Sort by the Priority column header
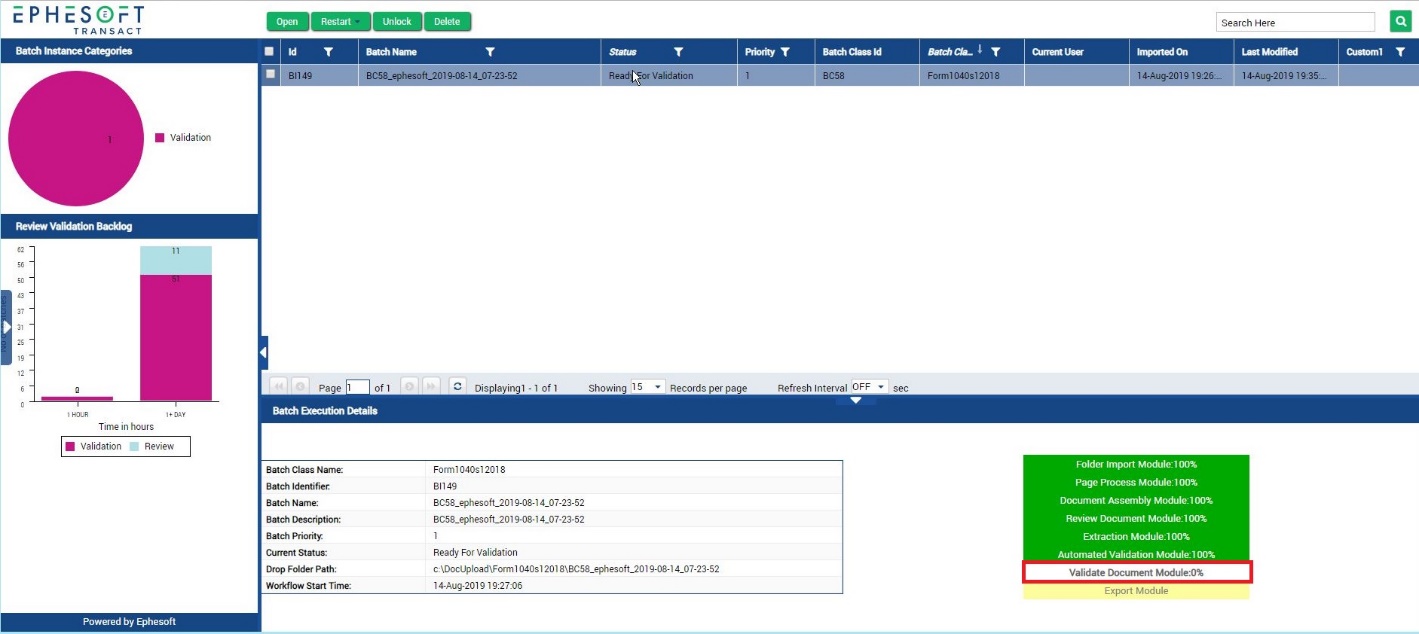This screenshot has height=634, width=1419. pyautogui.click(x=759, y=52)
